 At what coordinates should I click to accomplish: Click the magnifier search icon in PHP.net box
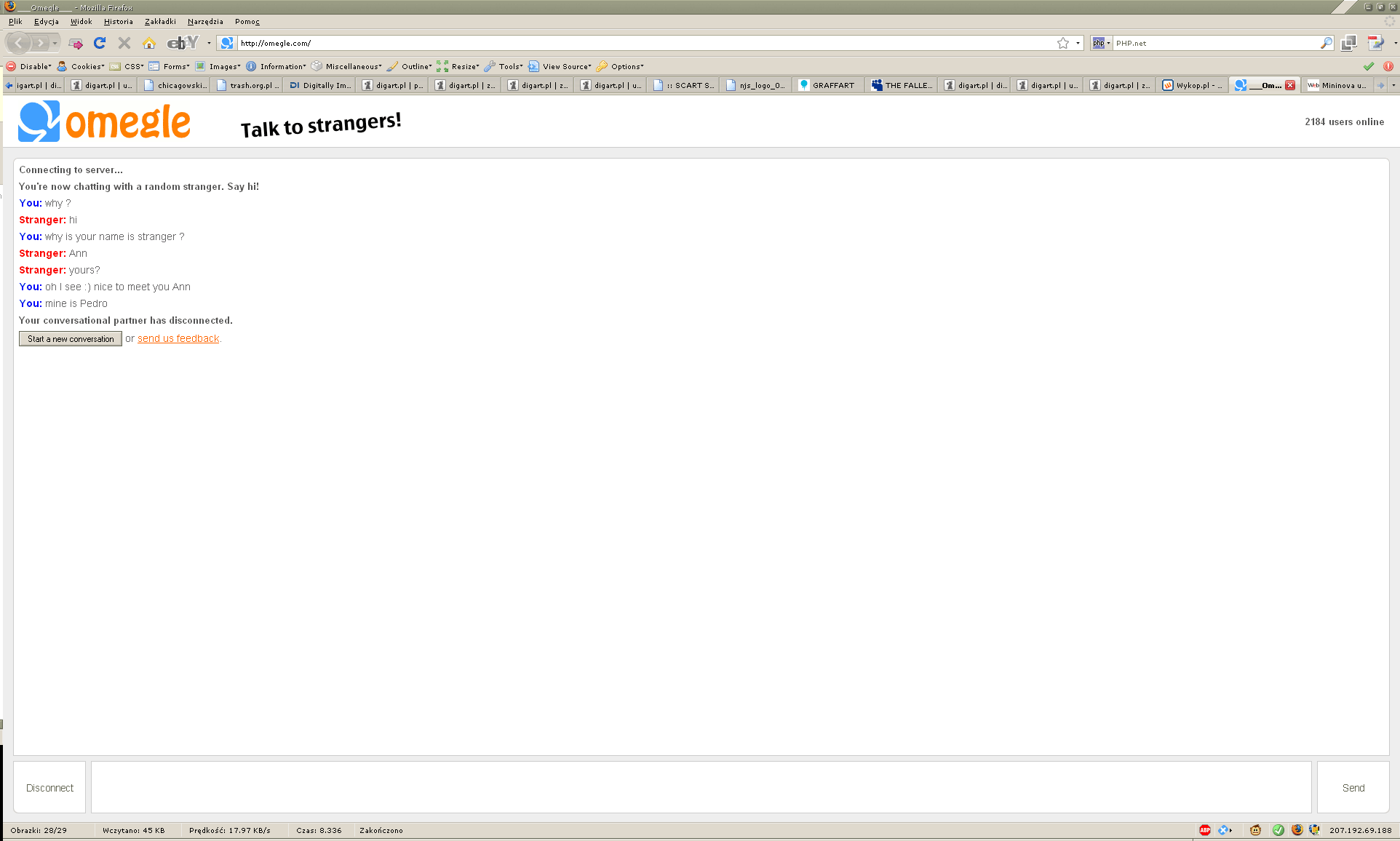click(x=1327, y=43)
